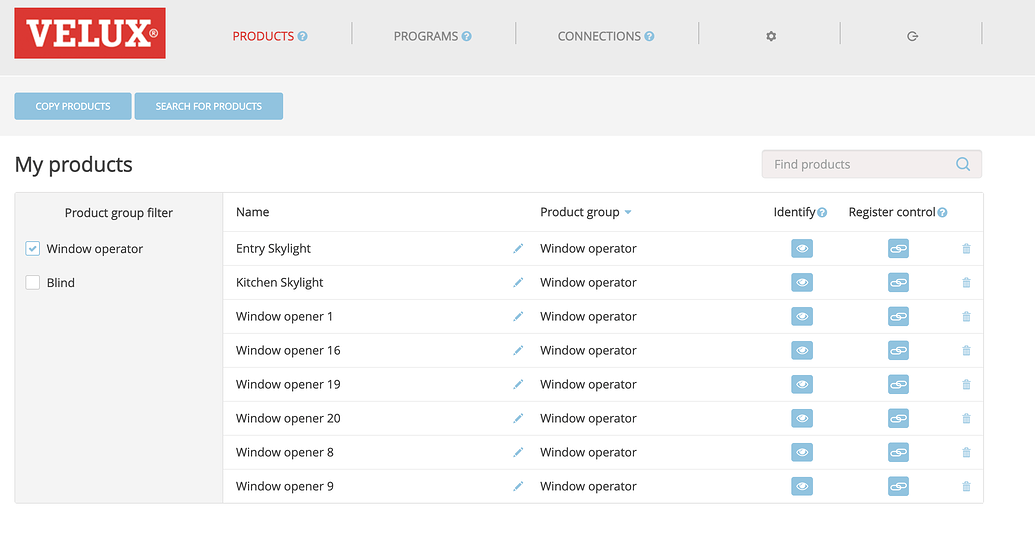Click the logout icon in top bar
The height and width of the screenshot is (540, 1035).
[x=912, y=36]
